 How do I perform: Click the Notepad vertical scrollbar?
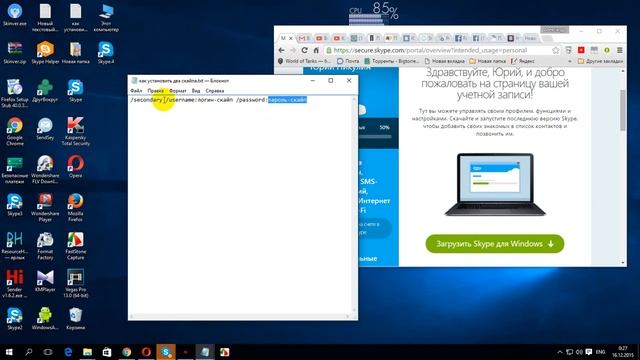tap(354, 204)
